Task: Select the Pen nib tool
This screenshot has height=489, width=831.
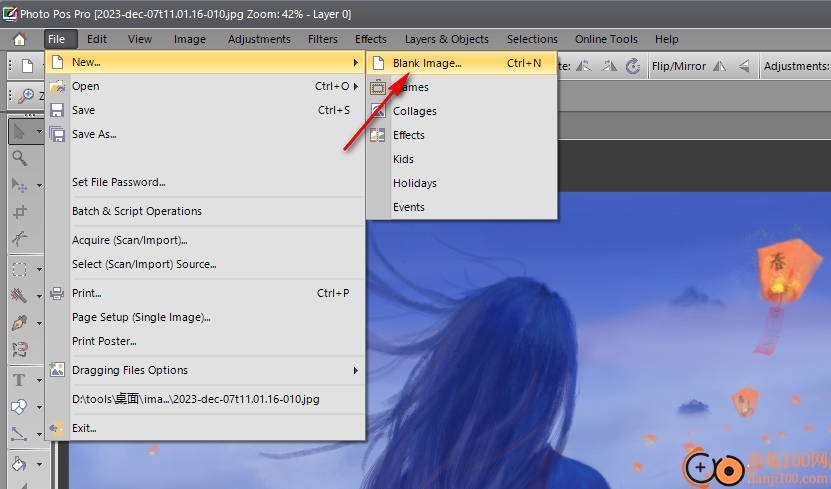Action: [x=20, y=323]
